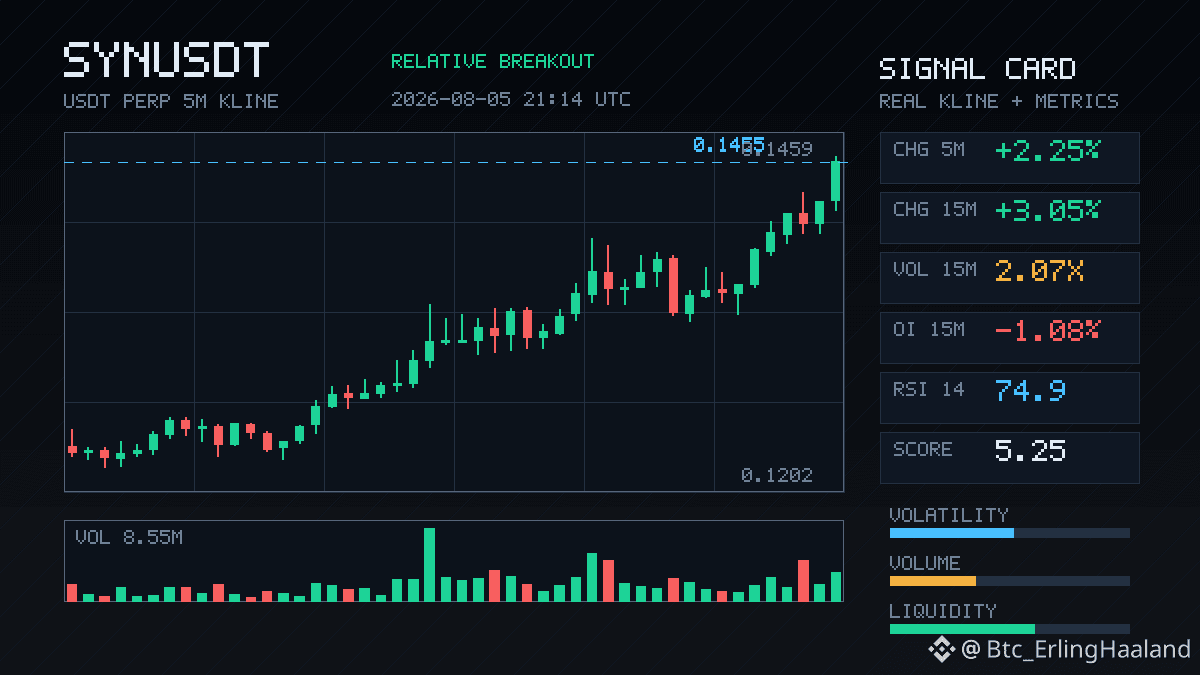Image resolution: width=1200 pixels, height=675 pixels.
Task: Click the CHG 15M label
Action: click(935, 210)
